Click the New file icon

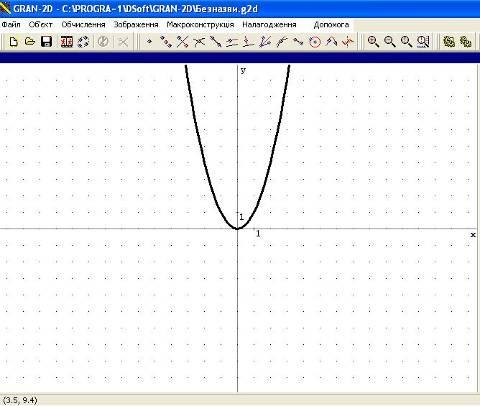[13, 42]
